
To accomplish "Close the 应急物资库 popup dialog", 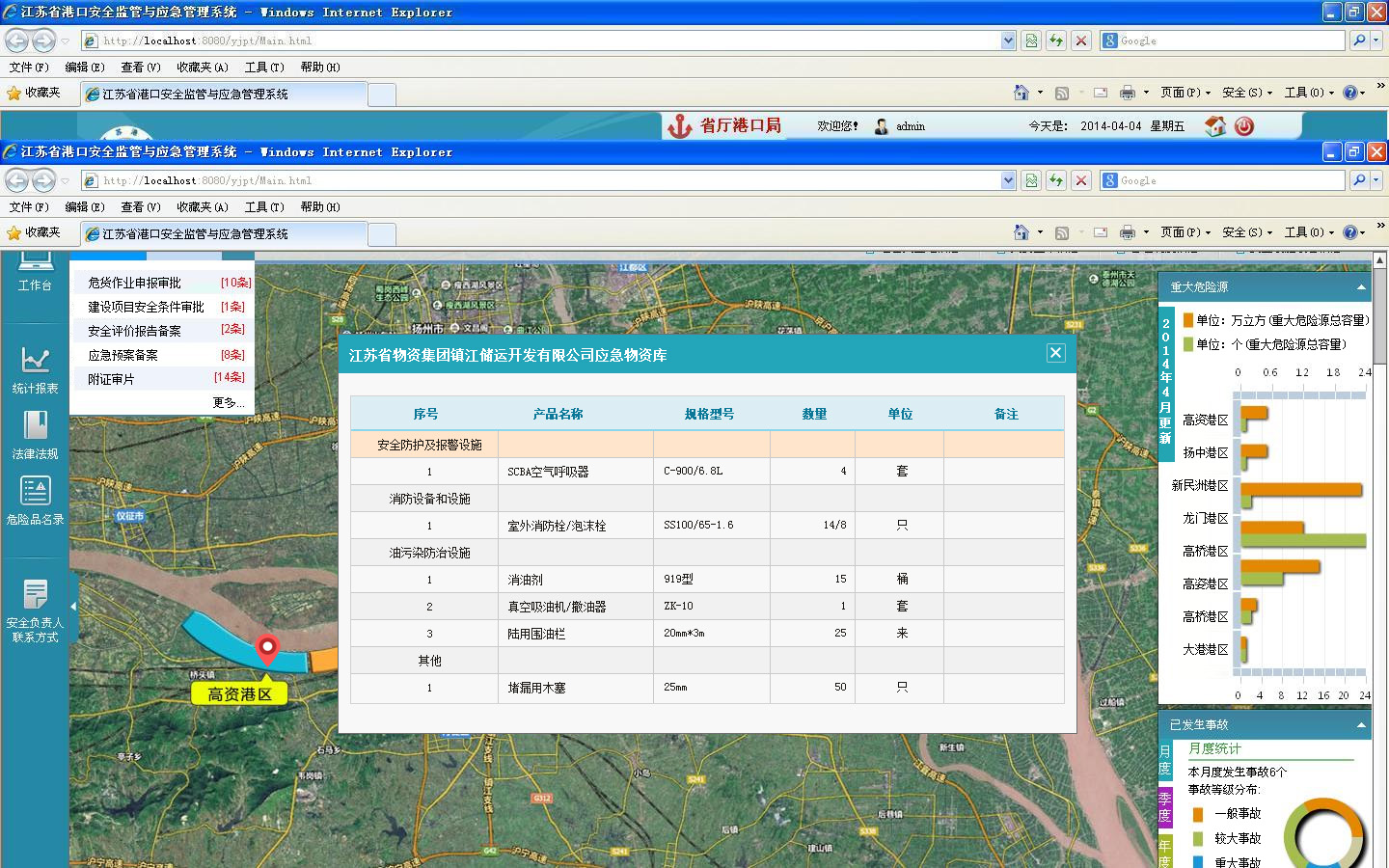I will [1055, 353].
